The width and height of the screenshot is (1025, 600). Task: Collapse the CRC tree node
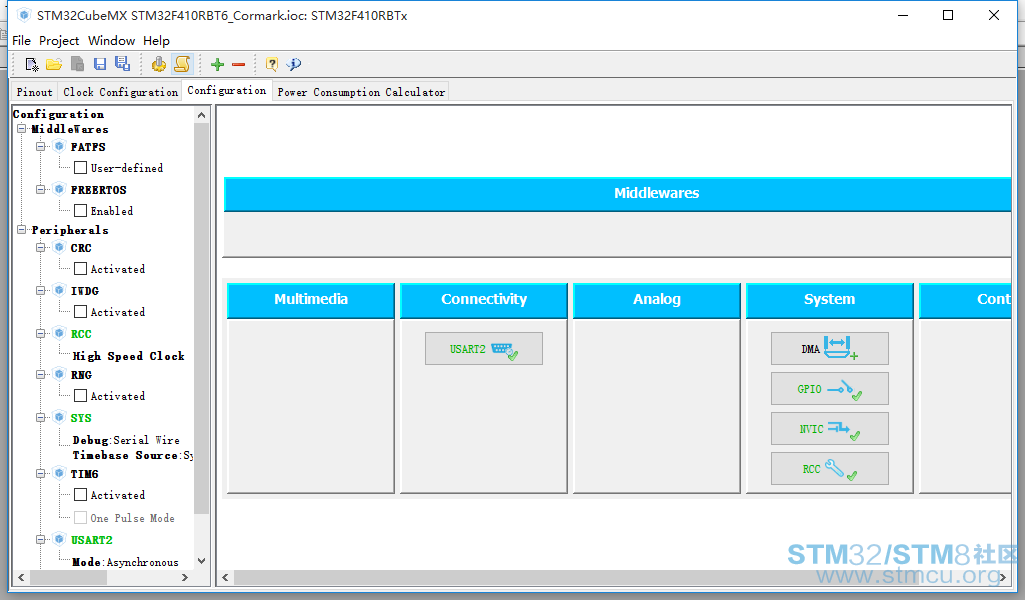[x=41, y=248]
